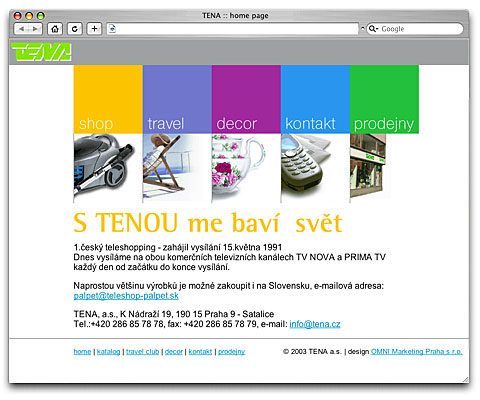This screenshot has width=480, height=400.
Task: Open the purple travel tile
Action: [x=177, y=99]
